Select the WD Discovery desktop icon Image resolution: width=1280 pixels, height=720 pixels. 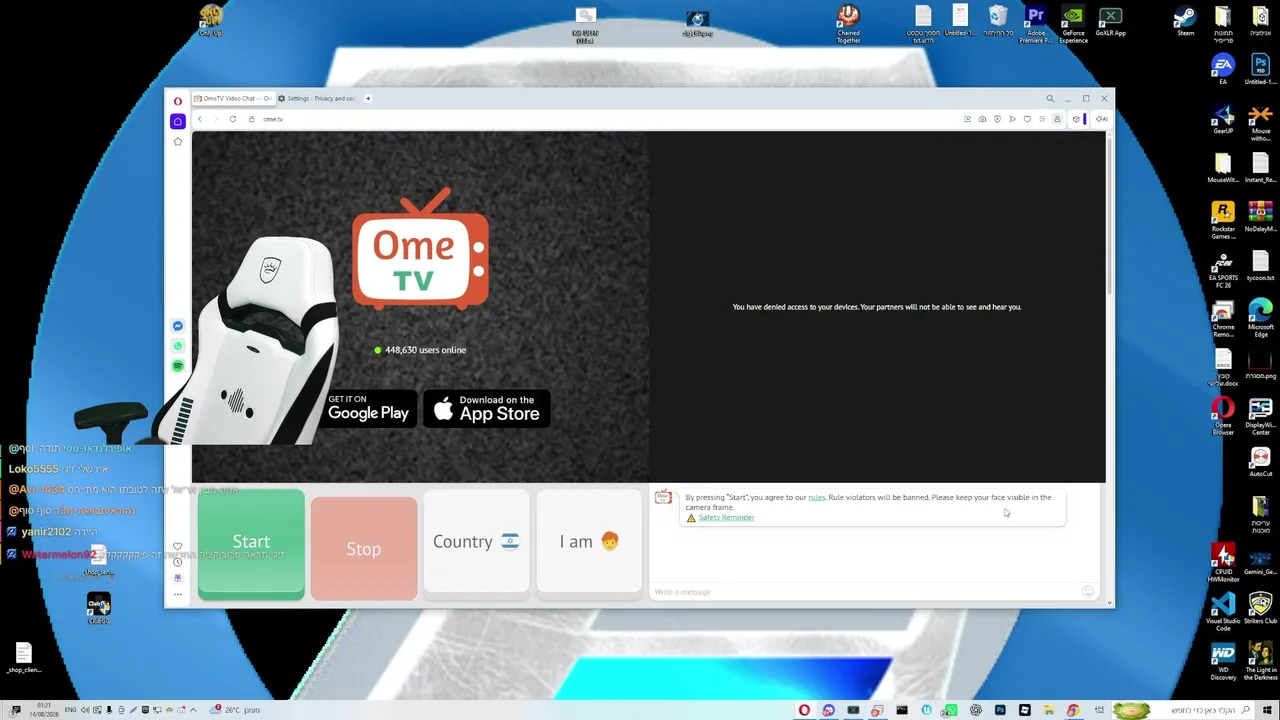point(1223,662)
